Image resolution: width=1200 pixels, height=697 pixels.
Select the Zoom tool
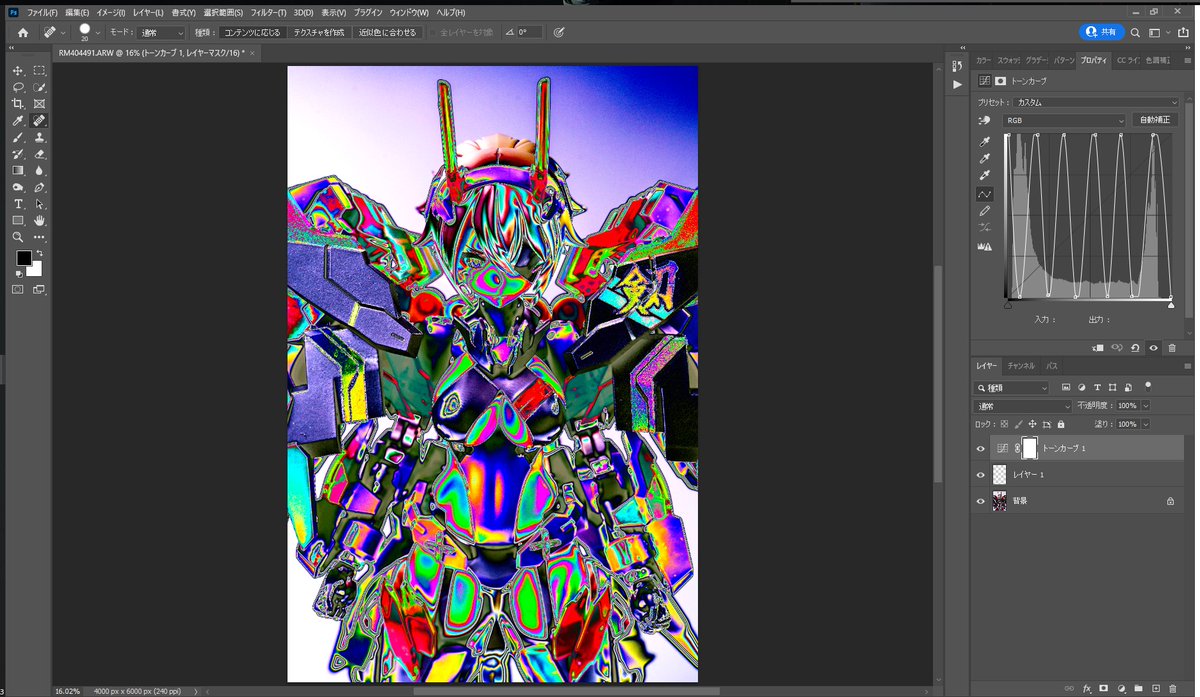pos(18,237)
